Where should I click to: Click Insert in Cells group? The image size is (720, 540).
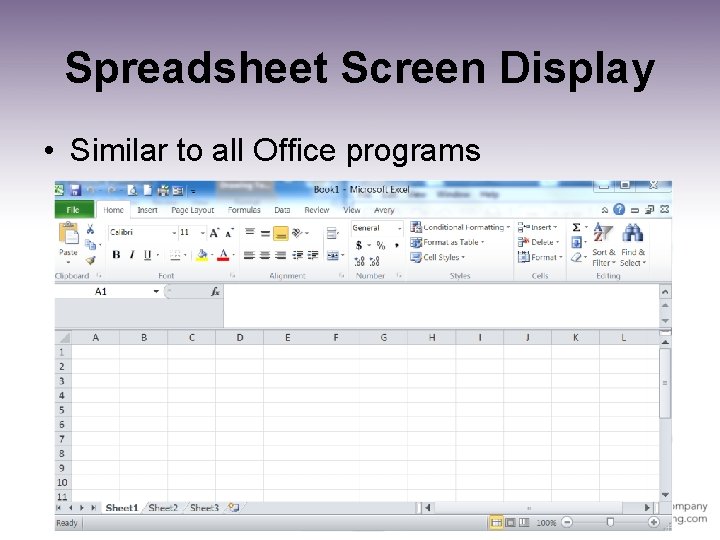tap(537, 227)
